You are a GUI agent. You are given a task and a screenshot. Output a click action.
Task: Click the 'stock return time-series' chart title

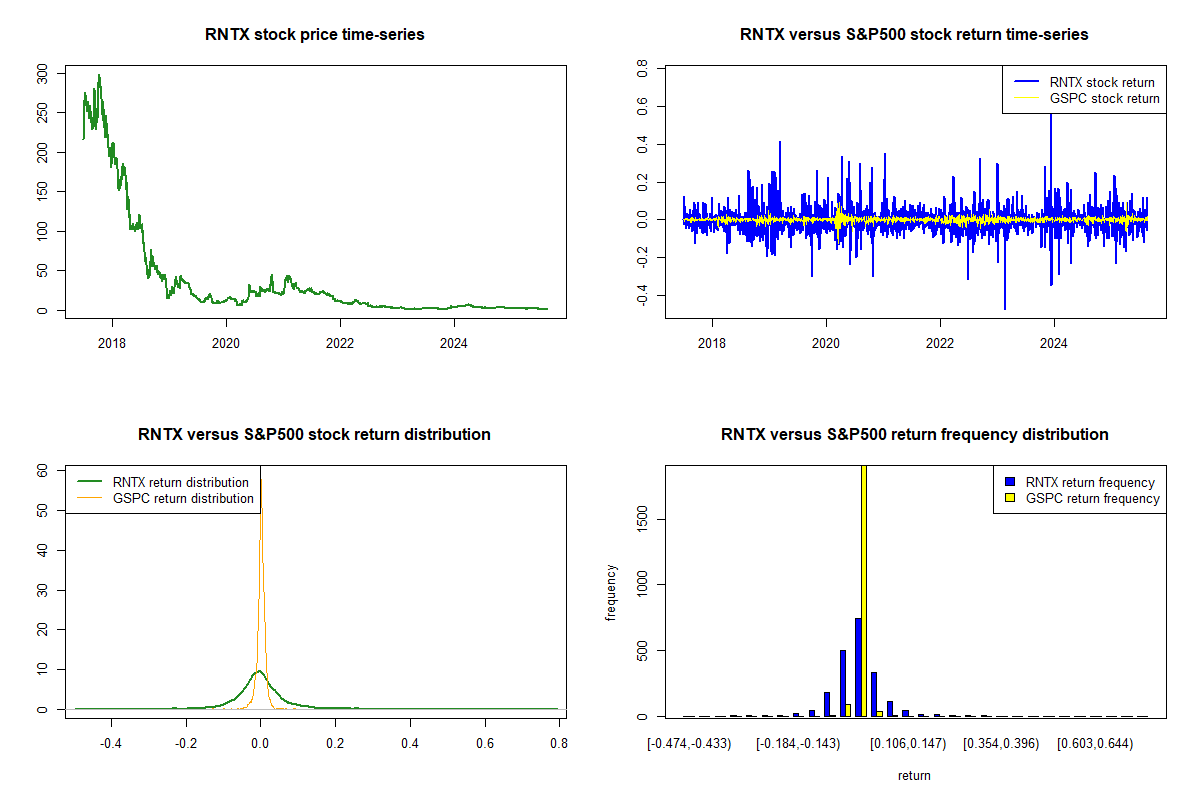click(x=914, y=35)
